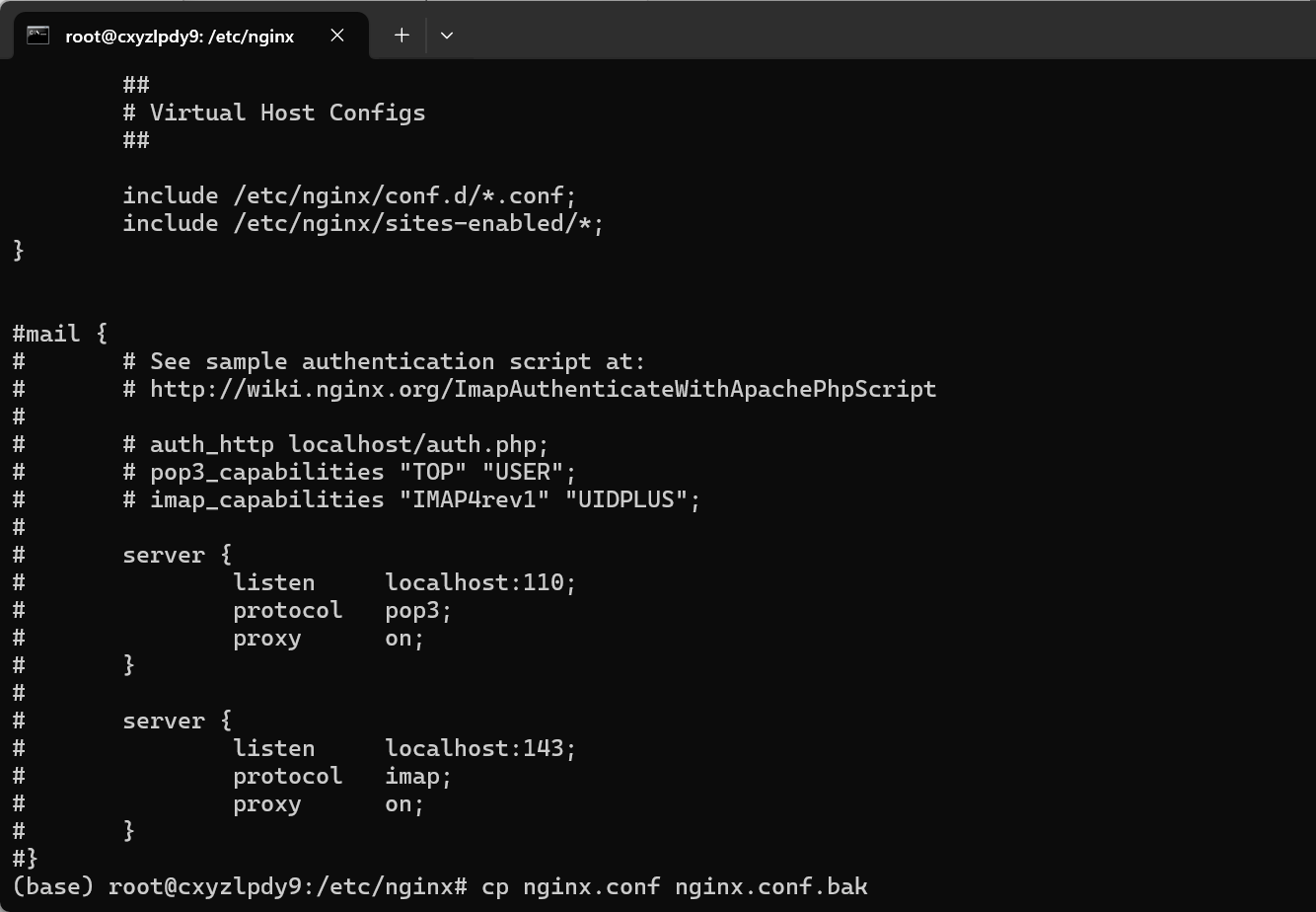Click the pop3_capabilities line
Image resolution: width=1316 pixels, height=912 pixels.
pyautogui.click(x=349, y=472)
